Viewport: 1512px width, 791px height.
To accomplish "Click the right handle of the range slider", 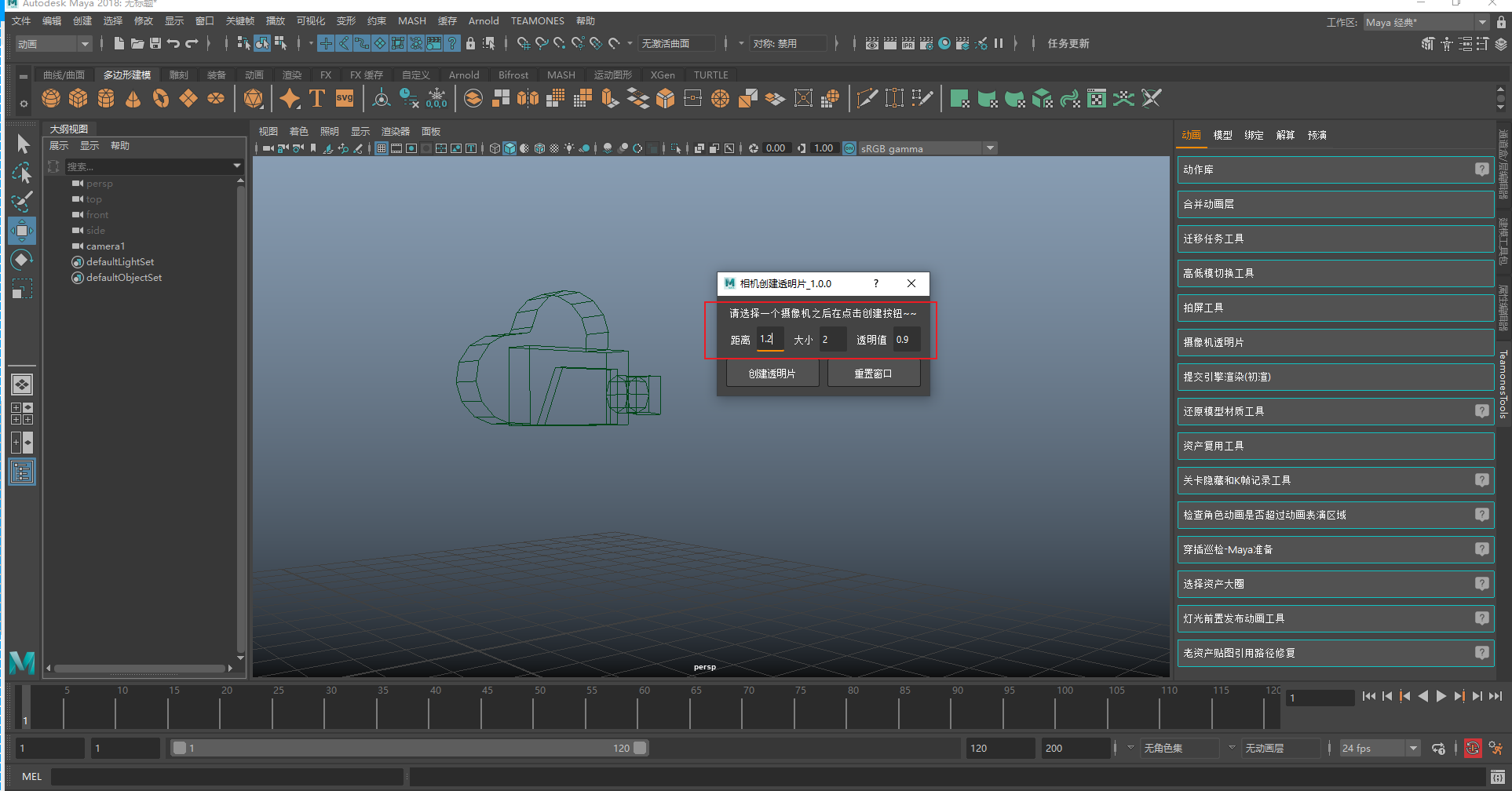I will pos(641,749).
